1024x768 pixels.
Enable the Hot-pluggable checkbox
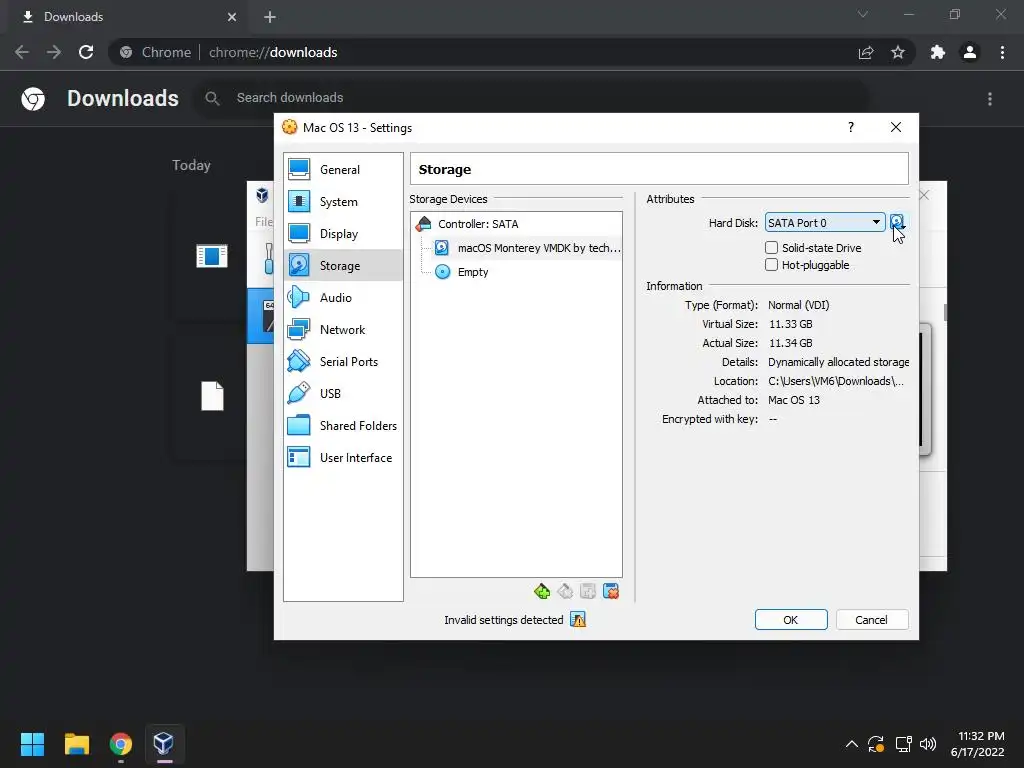pos(771,264)
